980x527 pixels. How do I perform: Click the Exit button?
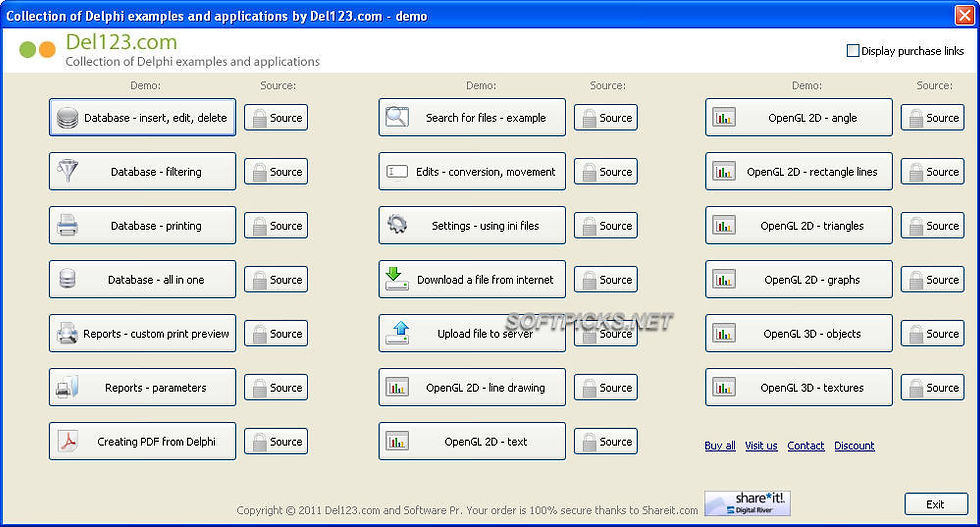[936, 504]
